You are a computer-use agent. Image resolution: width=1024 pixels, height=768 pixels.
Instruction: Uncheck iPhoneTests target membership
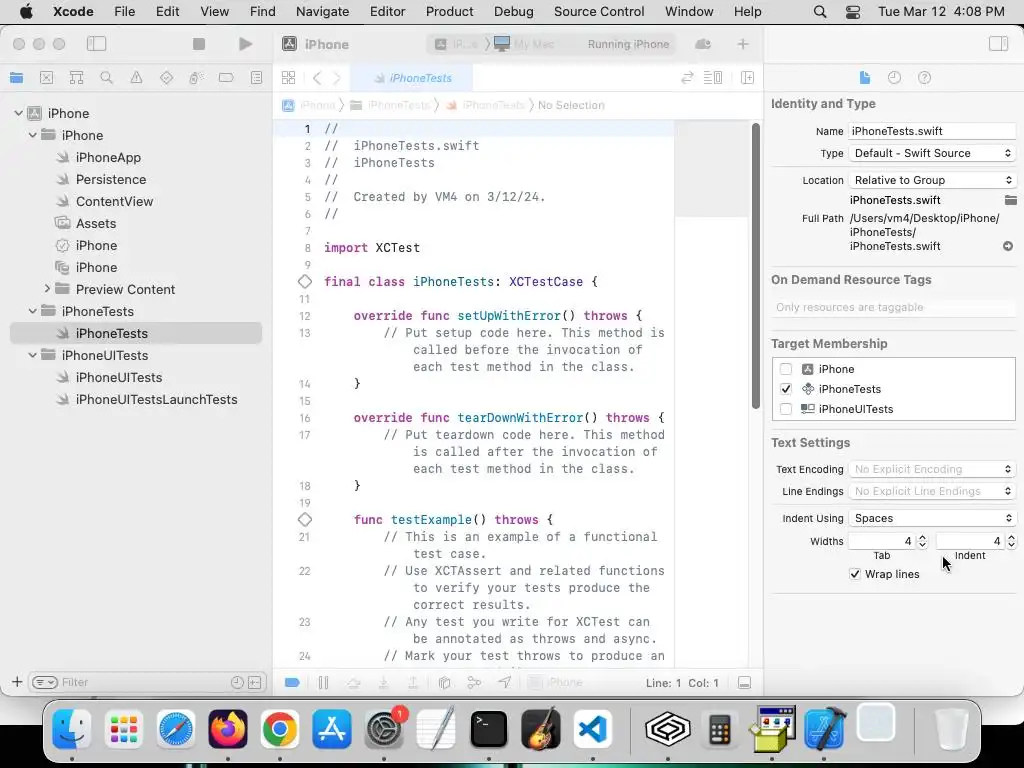[786, 389]
